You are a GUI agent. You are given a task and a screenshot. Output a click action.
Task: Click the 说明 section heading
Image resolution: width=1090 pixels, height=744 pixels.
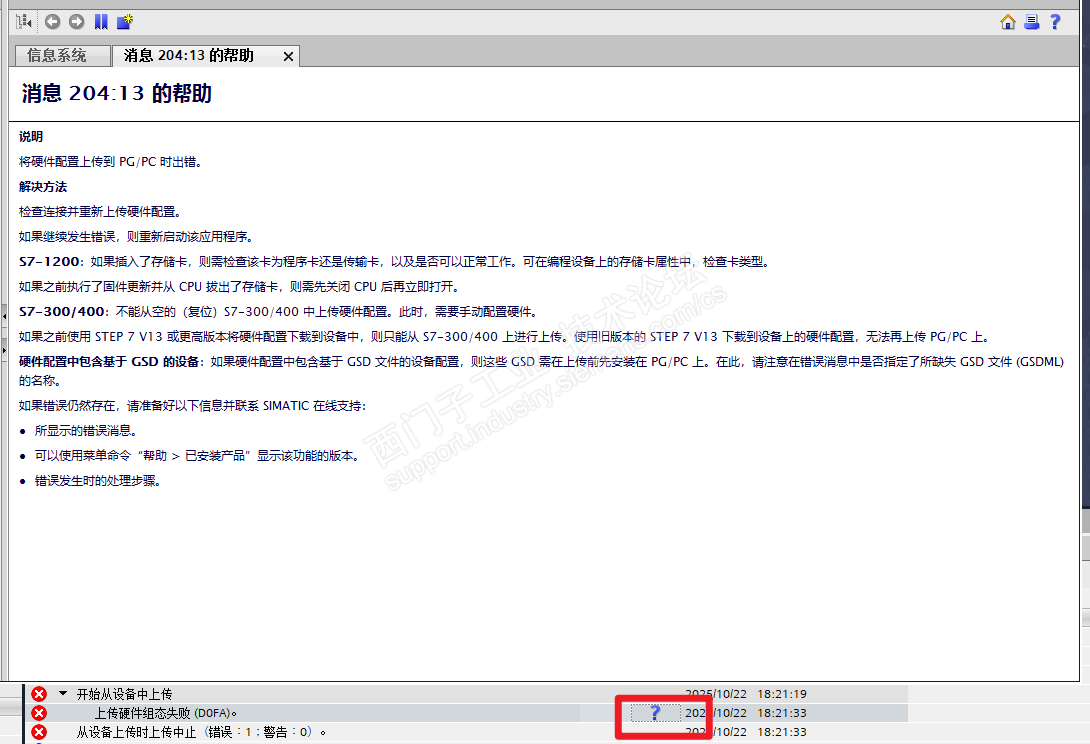click(31, 136)
